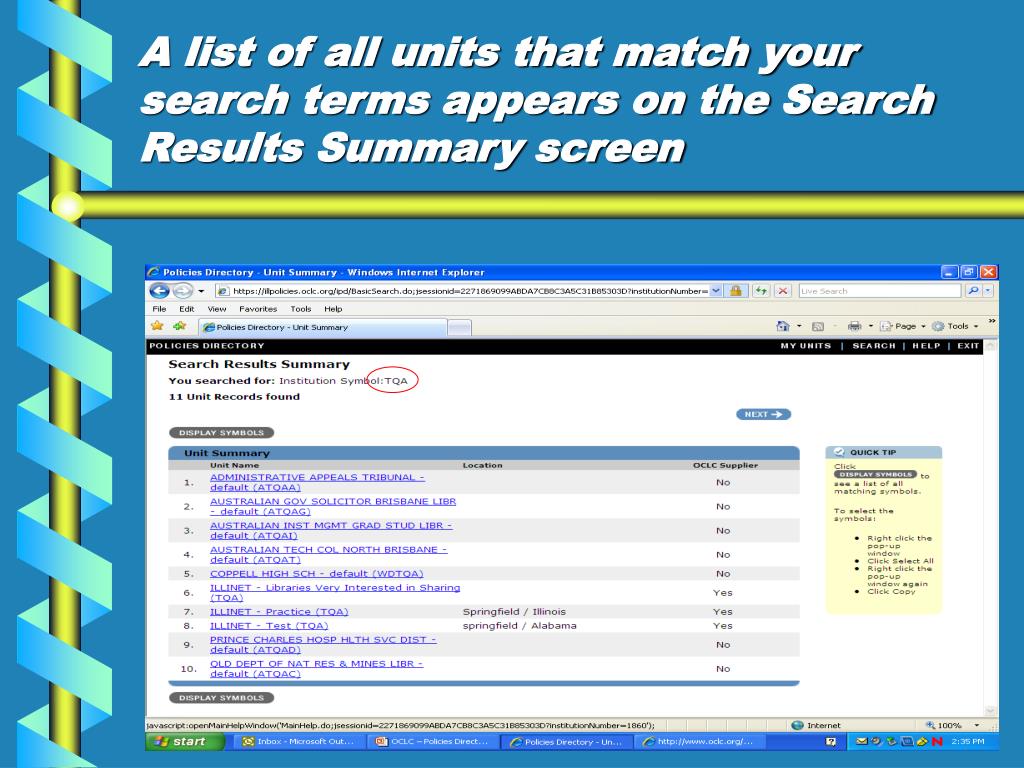This screenshot has width=1024, height=768.
Task: Expand the address bar dropdown arrow
Action: (x=716, y=291)
